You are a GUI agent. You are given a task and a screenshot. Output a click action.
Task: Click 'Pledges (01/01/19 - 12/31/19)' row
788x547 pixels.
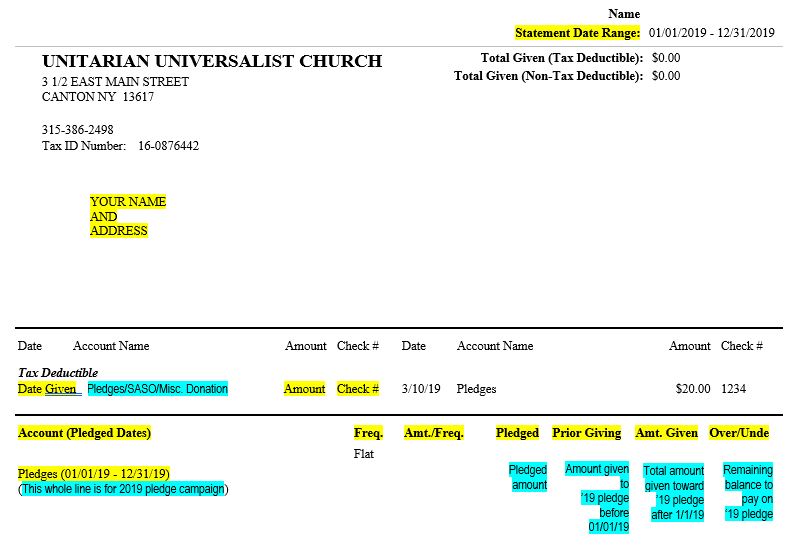[x=93, y=474]
